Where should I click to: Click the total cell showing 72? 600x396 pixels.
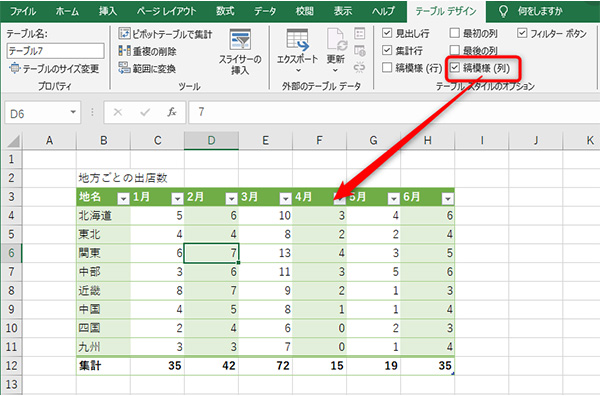pyautogui.click(x=265, y=366)
